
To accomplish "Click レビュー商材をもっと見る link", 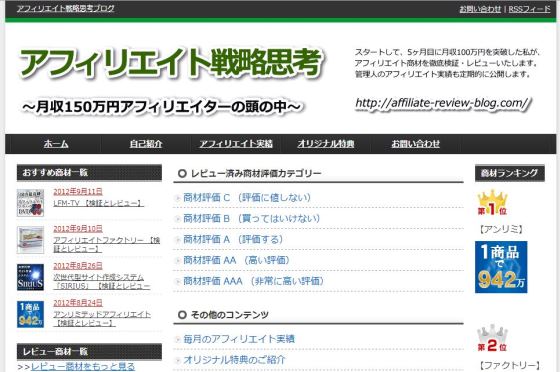I will 83,367.
